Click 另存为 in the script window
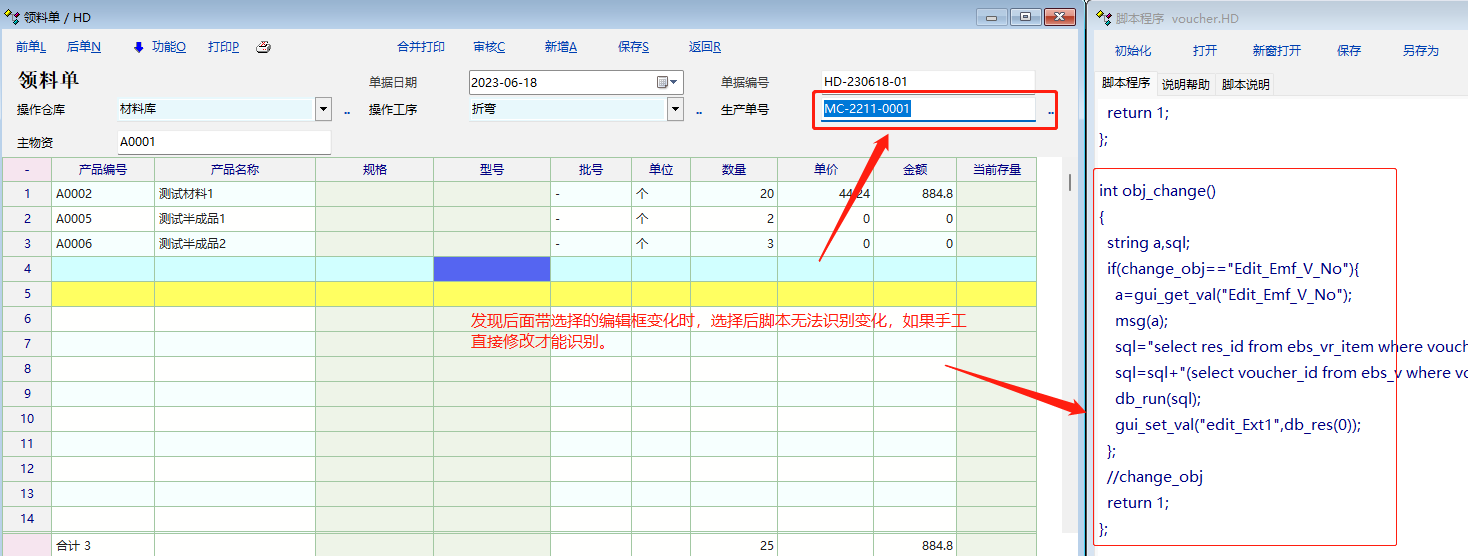The image size is (1468, 556). [x=1420, y=51]
